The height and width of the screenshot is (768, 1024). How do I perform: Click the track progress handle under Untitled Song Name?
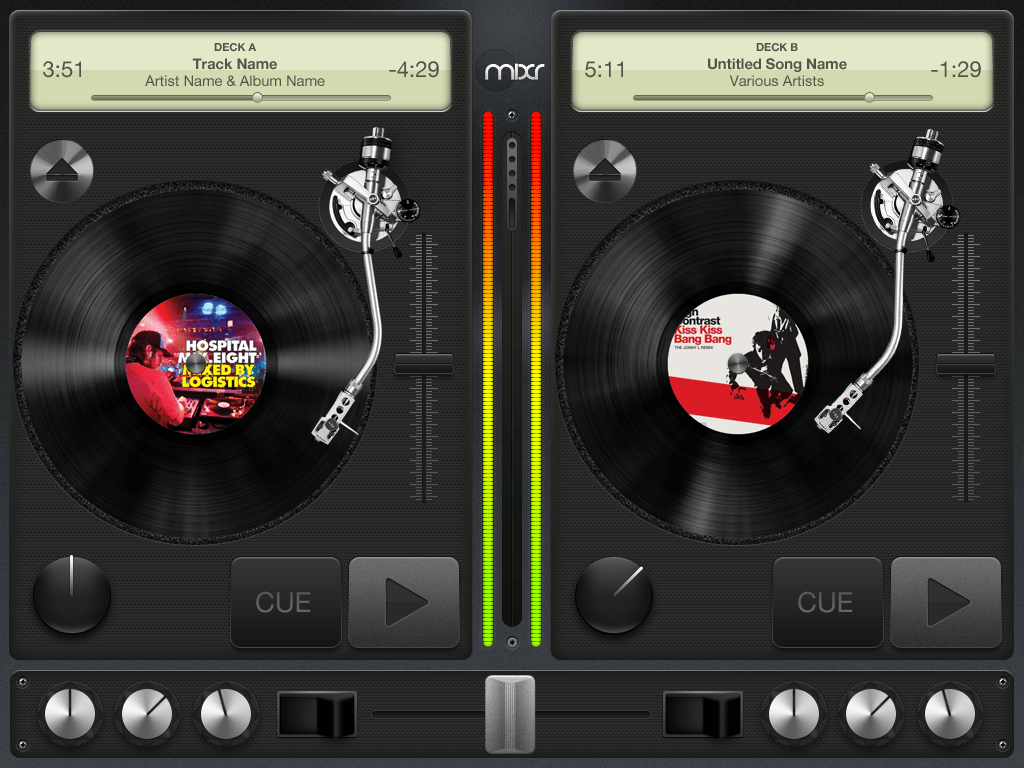869,99
